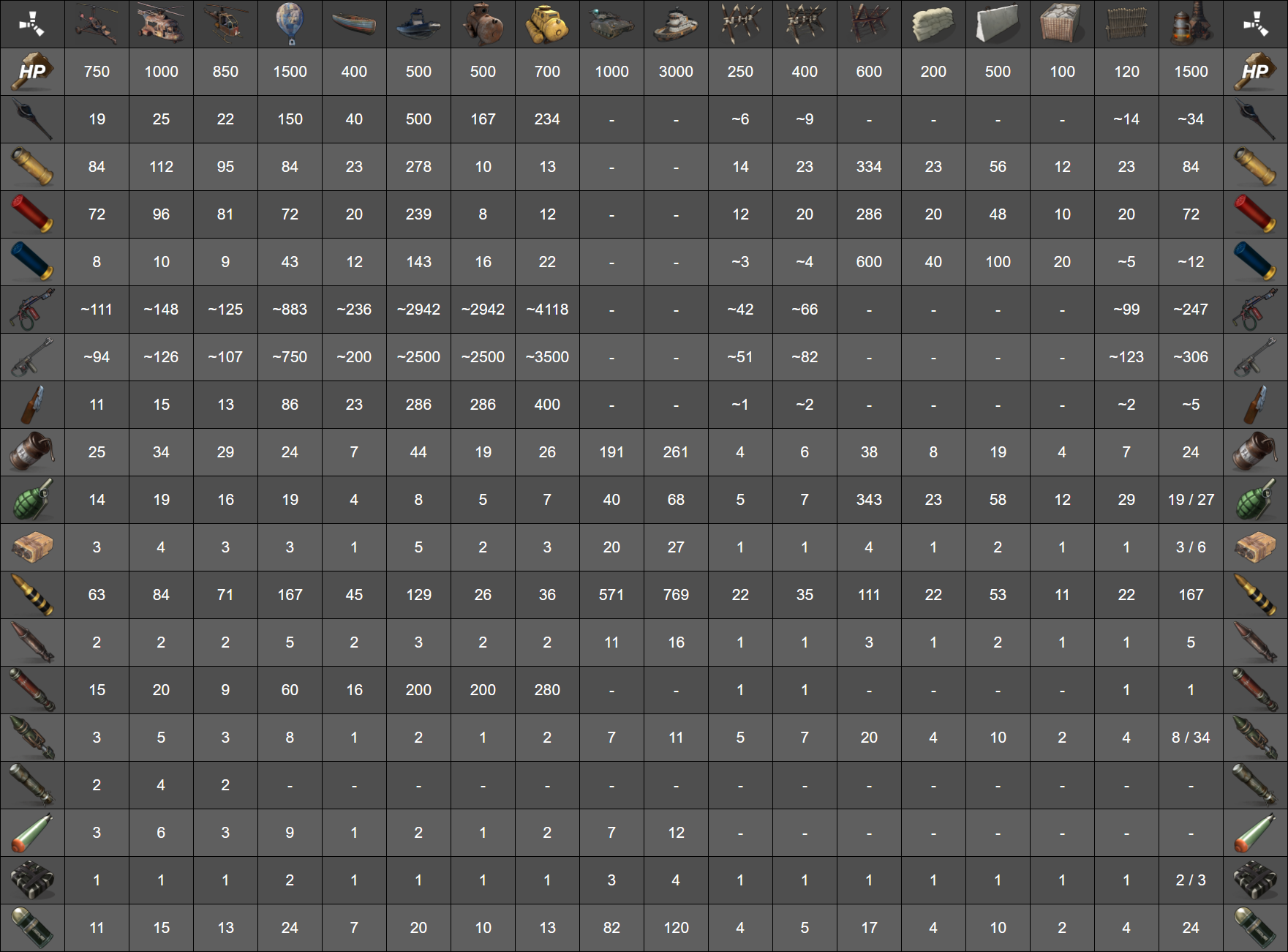Select the "~883" cell

click(290, 310)
